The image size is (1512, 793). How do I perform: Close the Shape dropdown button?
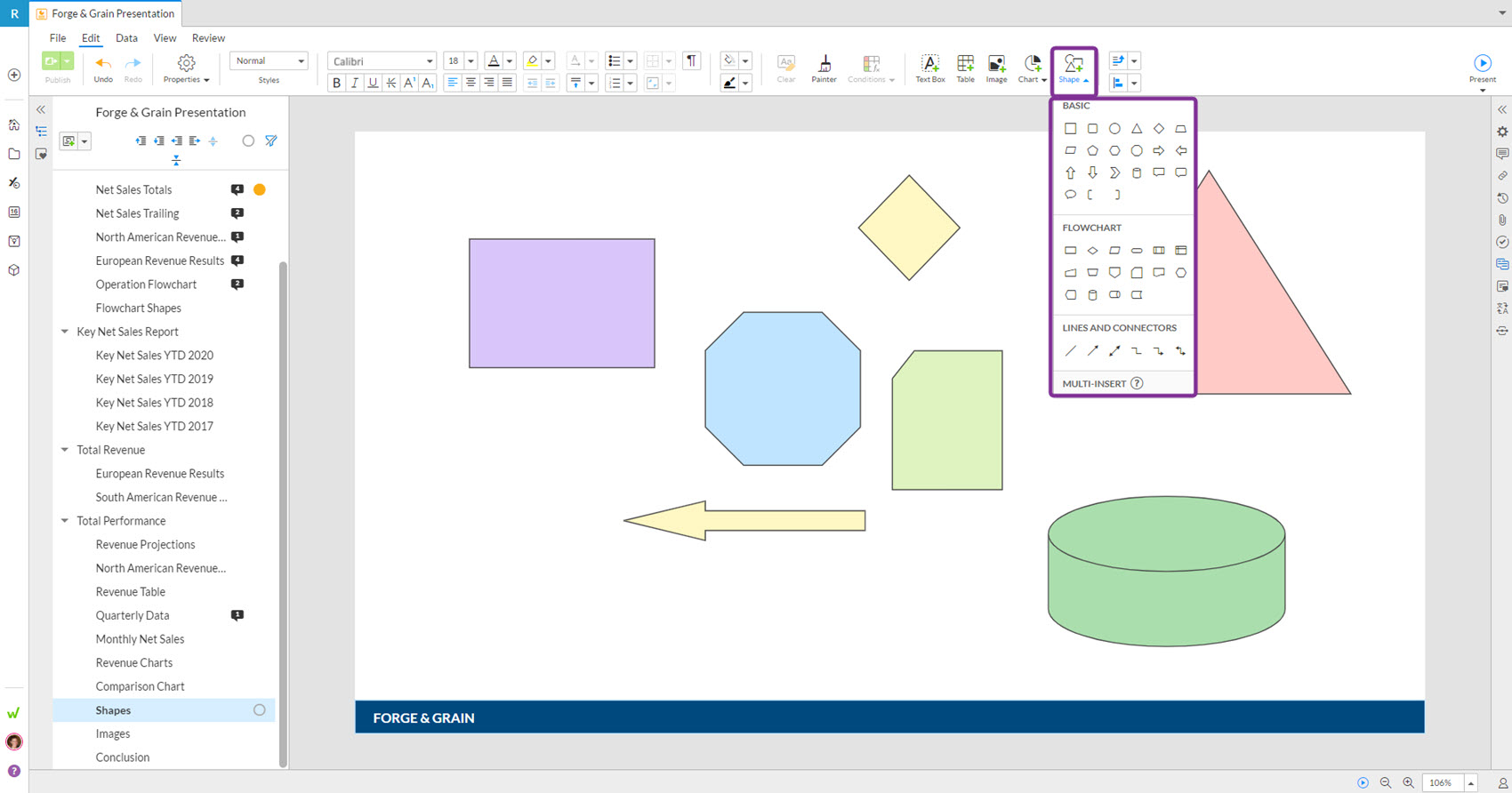click(x=1074, y=69)
